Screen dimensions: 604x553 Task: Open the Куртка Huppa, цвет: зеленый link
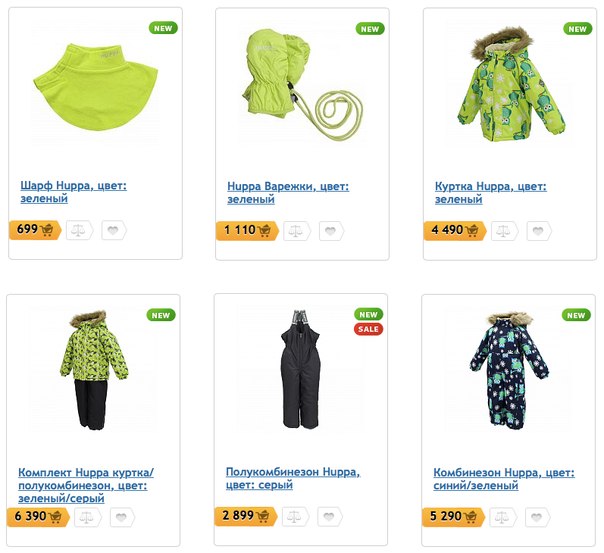point(491,193)
